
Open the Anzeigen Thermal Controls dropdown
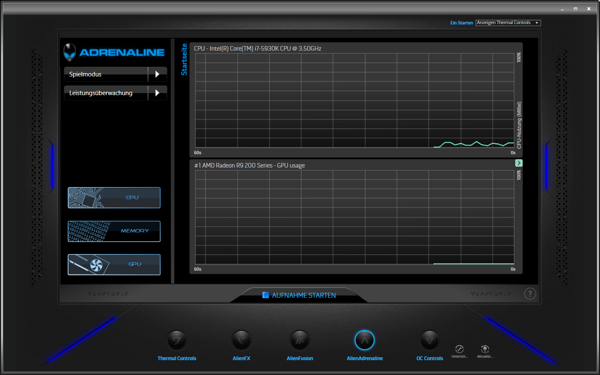(x=508, y=23)
